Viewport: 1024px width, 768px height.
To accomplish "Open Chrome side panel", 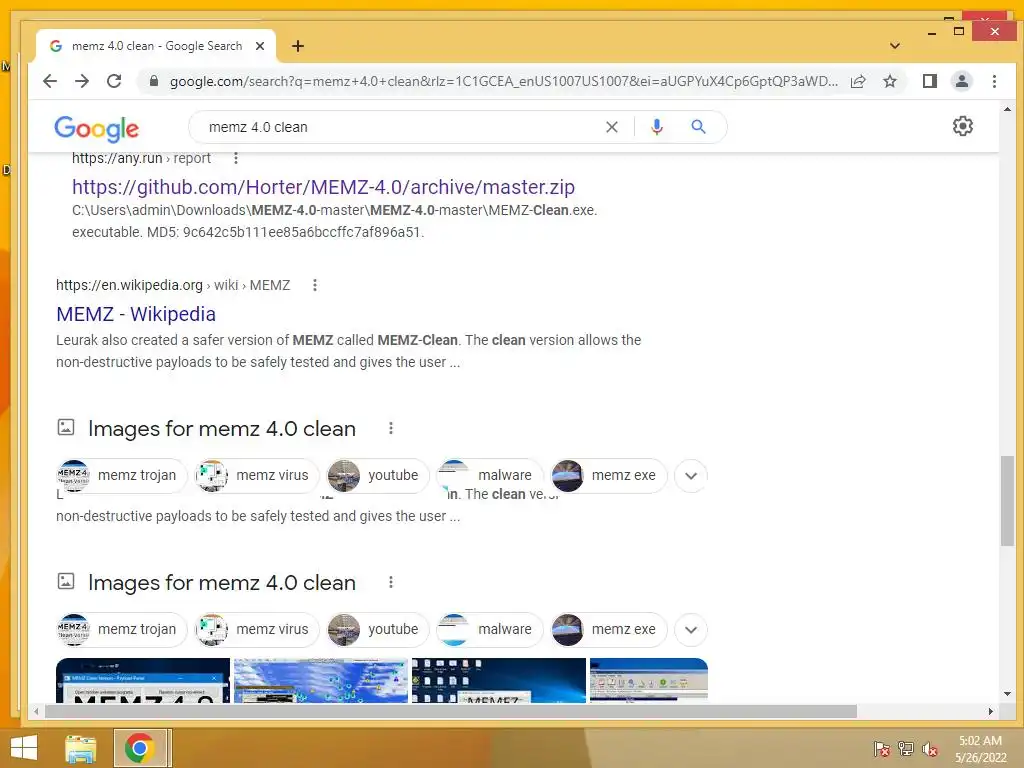I will pos(930,81).
